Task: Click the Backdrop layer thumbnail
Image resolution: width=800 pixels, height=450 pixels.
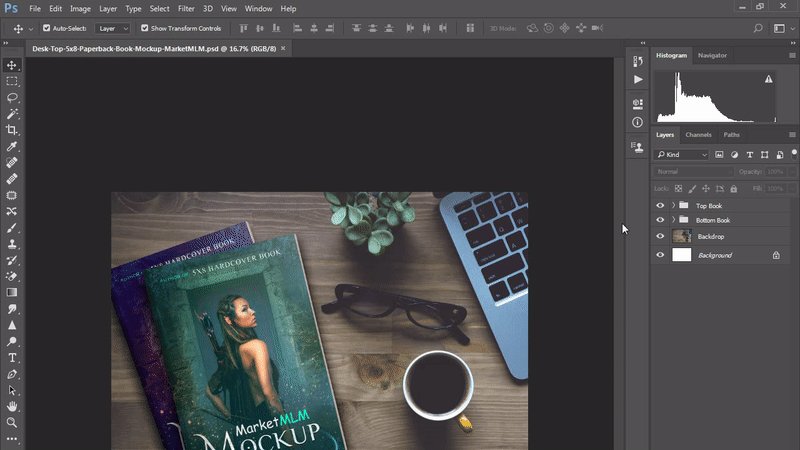Action: (682, 236)
